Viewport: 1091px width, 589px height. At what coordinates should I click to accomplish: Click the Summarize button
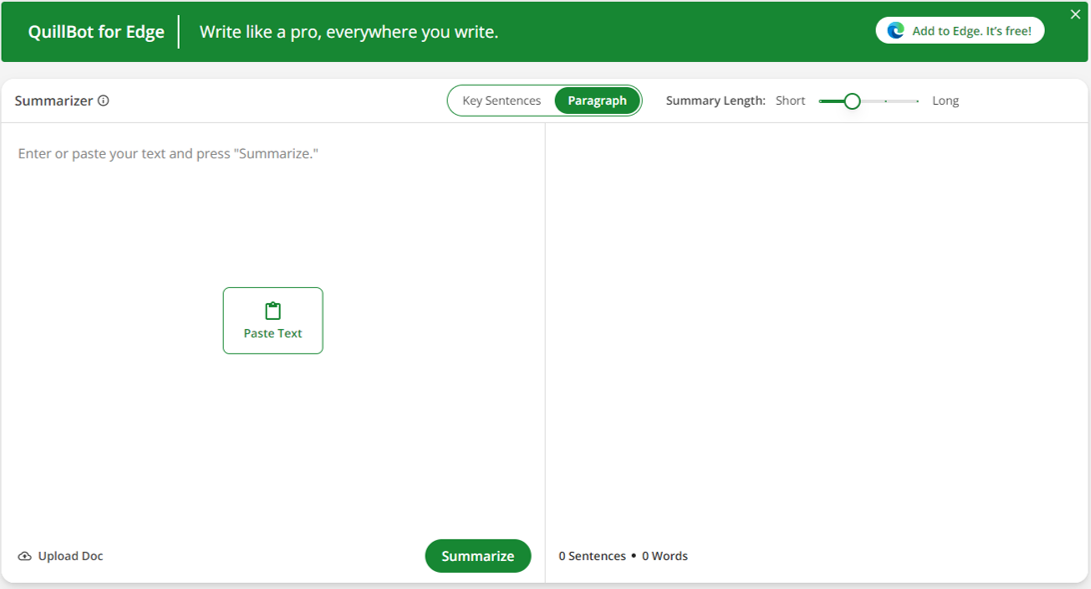[x=478, y=556]
